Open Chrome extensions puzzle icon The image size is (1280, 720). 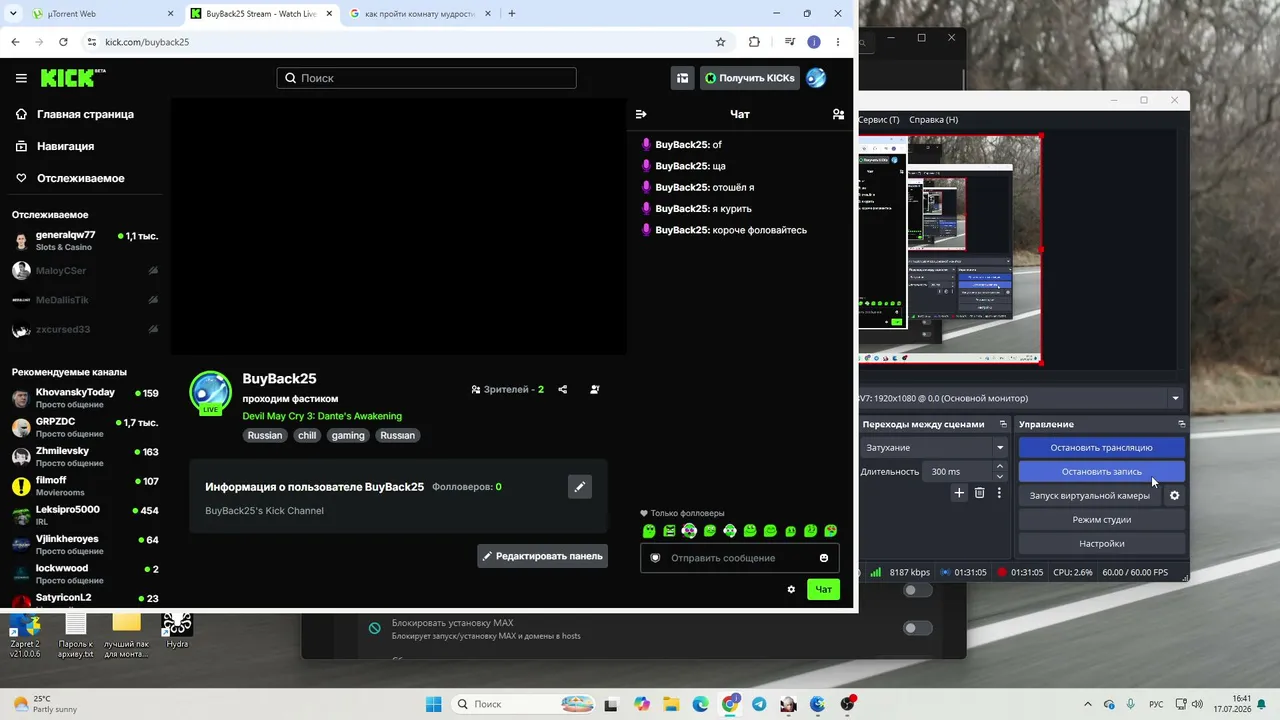[754, 42]
